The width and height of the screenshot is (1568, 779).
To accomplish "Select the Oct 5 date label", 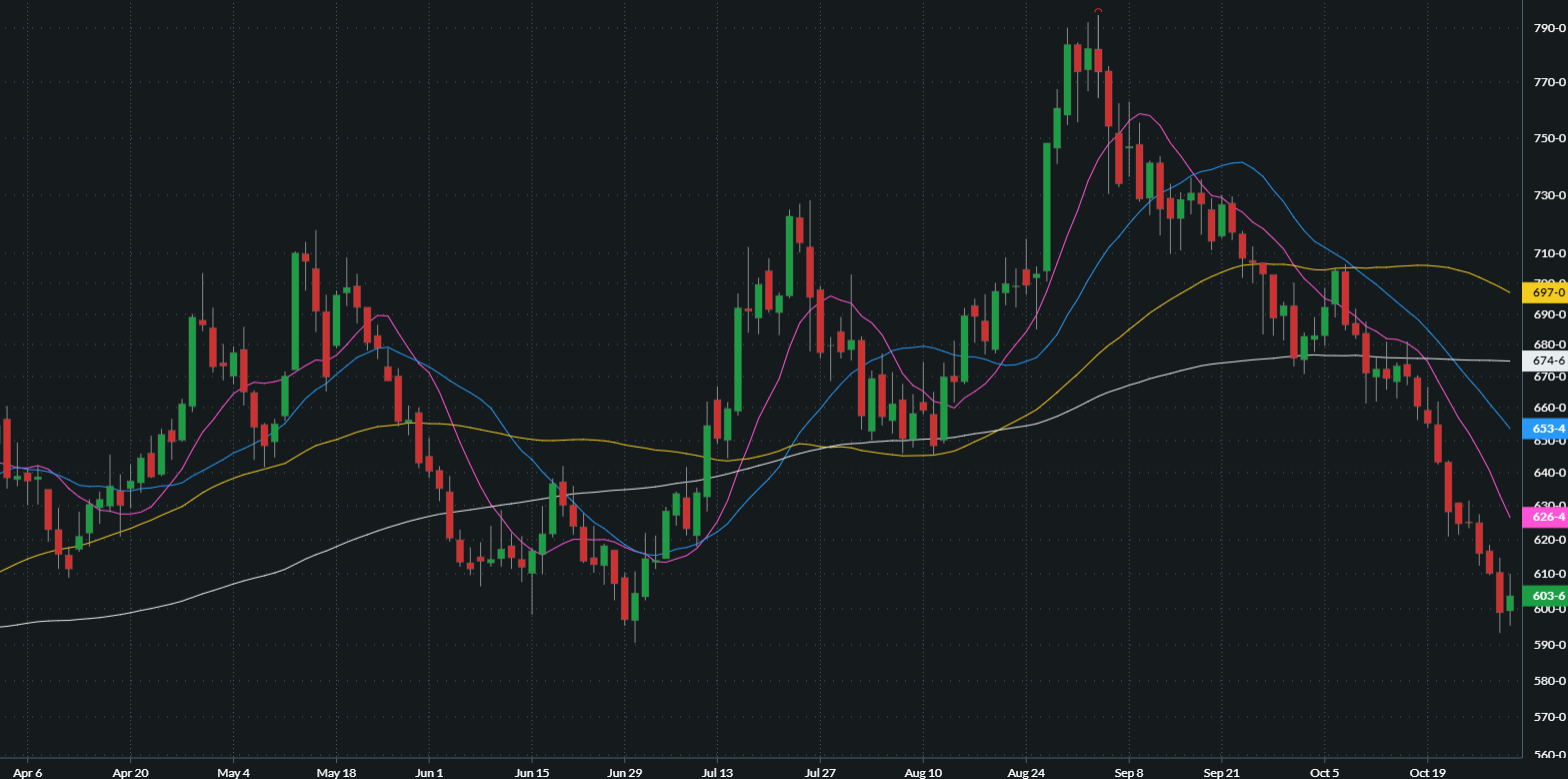I will [1323, 772].
